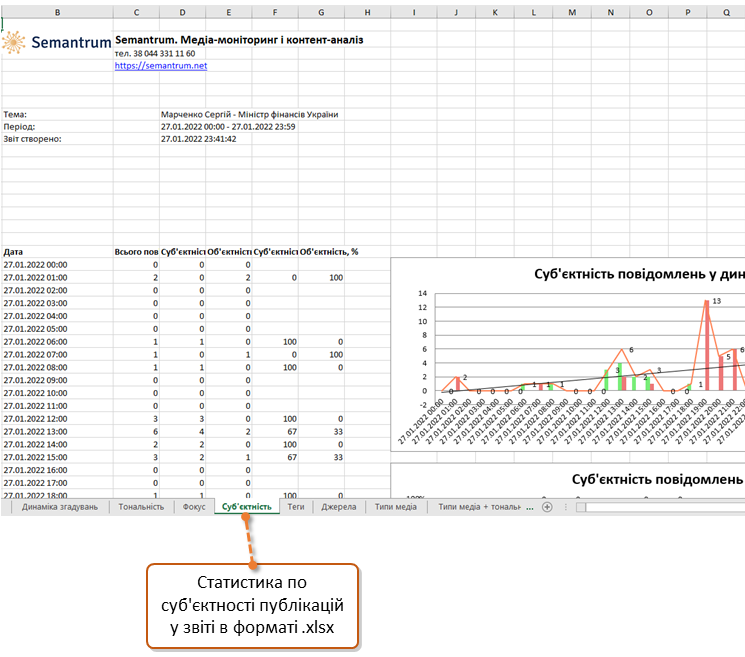Select column P header

[688, 12]
